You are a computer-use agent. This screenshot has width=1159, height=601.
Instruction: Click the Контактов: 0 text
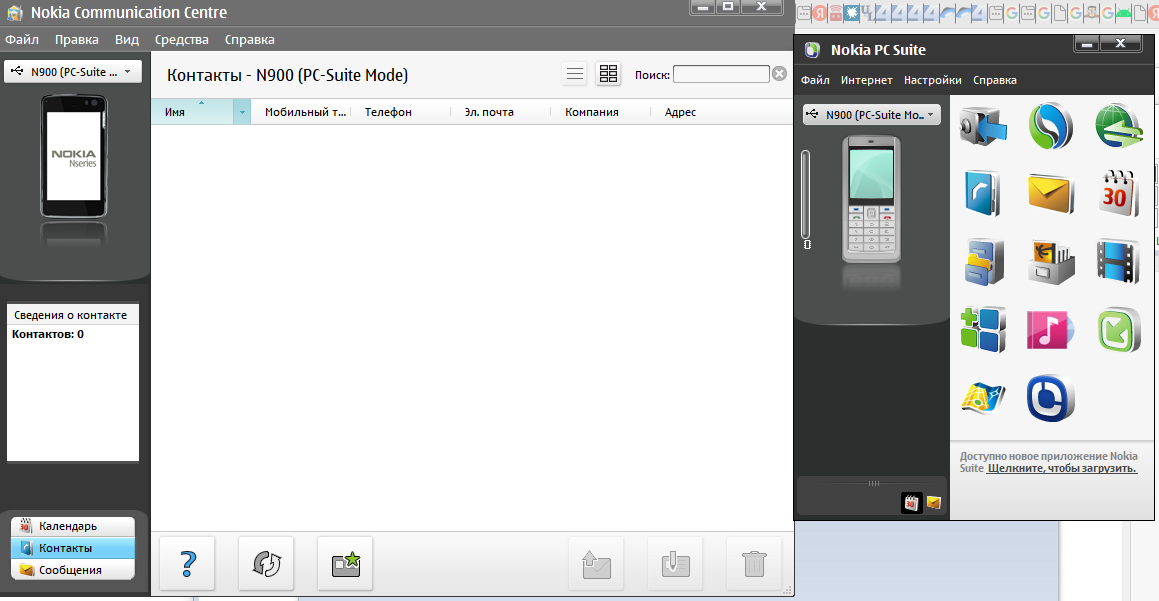pos(48,334)
